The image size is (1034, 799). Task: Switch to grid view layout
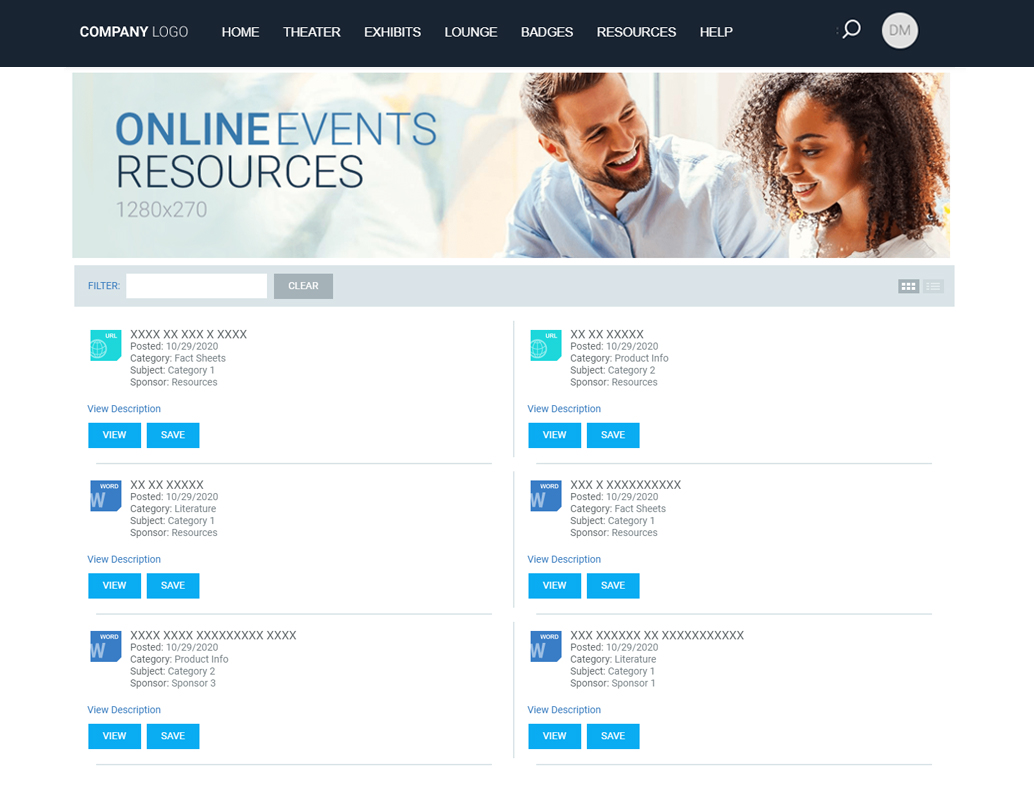(x=909, y=286)
